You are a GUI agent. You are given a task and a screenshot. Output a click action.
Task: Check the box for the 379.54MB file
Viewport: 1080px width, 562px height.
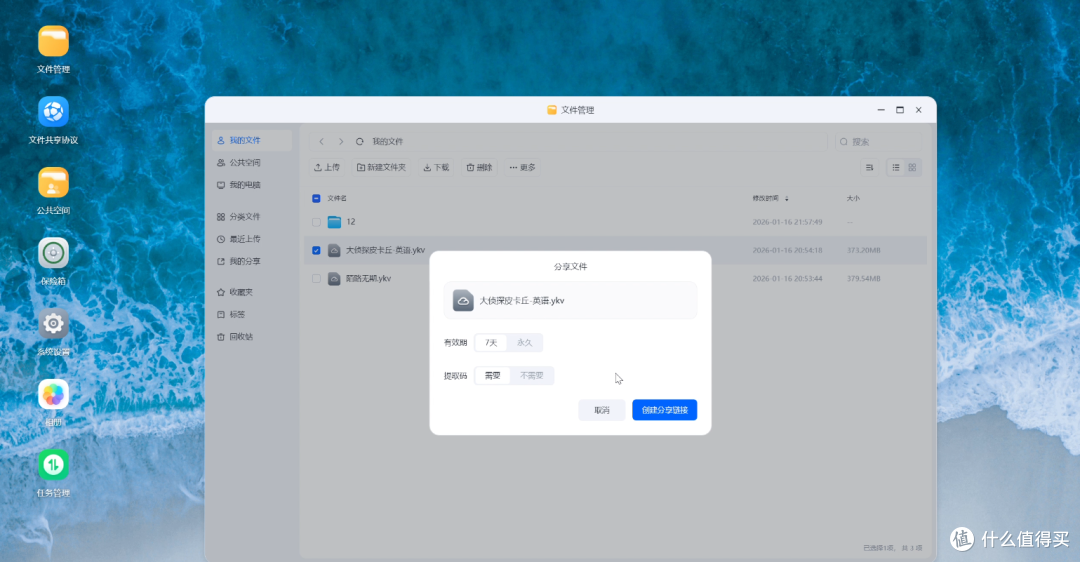(x=316, y=279)
